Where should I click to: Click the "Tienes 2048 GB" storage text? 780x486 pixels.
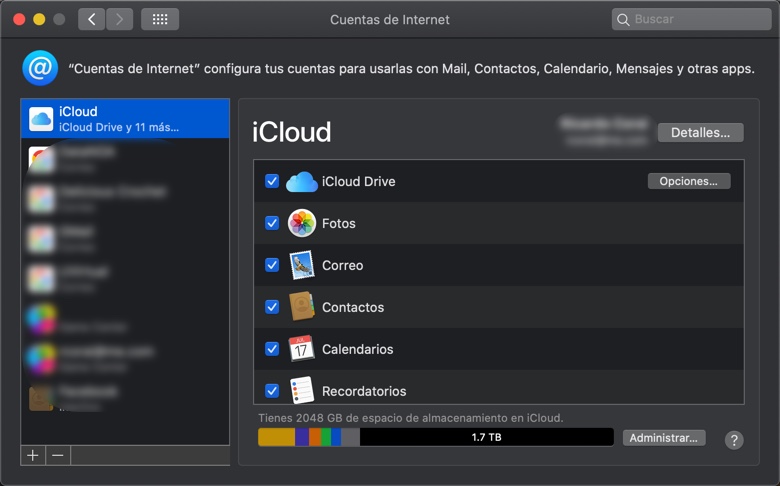coord(410,418)
